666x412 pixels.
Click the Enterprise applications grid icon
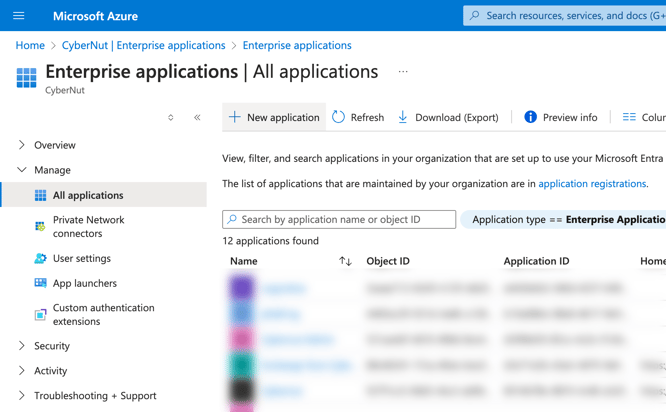(x=26, y=77)
